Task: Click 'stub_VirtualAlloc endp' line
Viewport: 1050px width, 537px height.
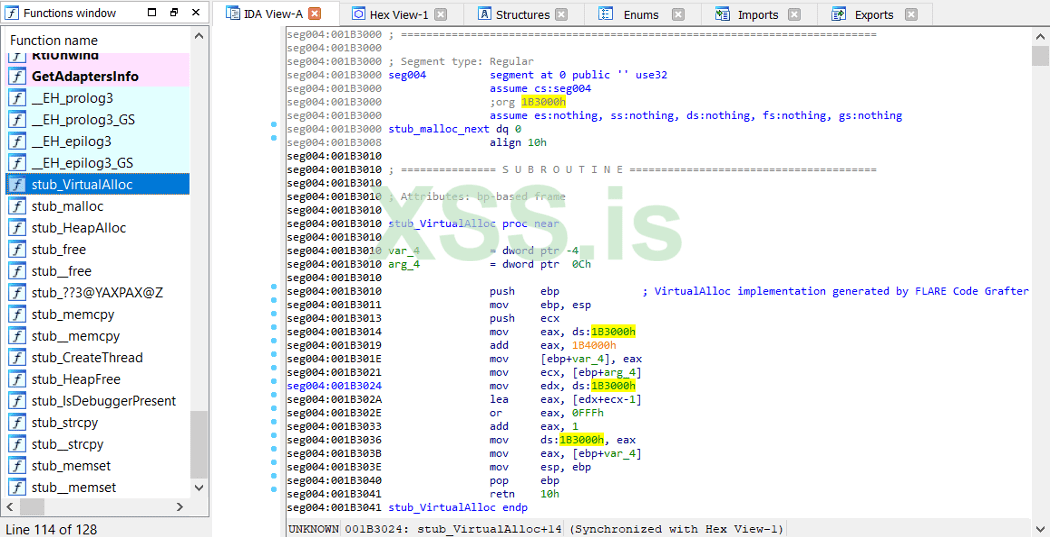Action: click(458, 508)
